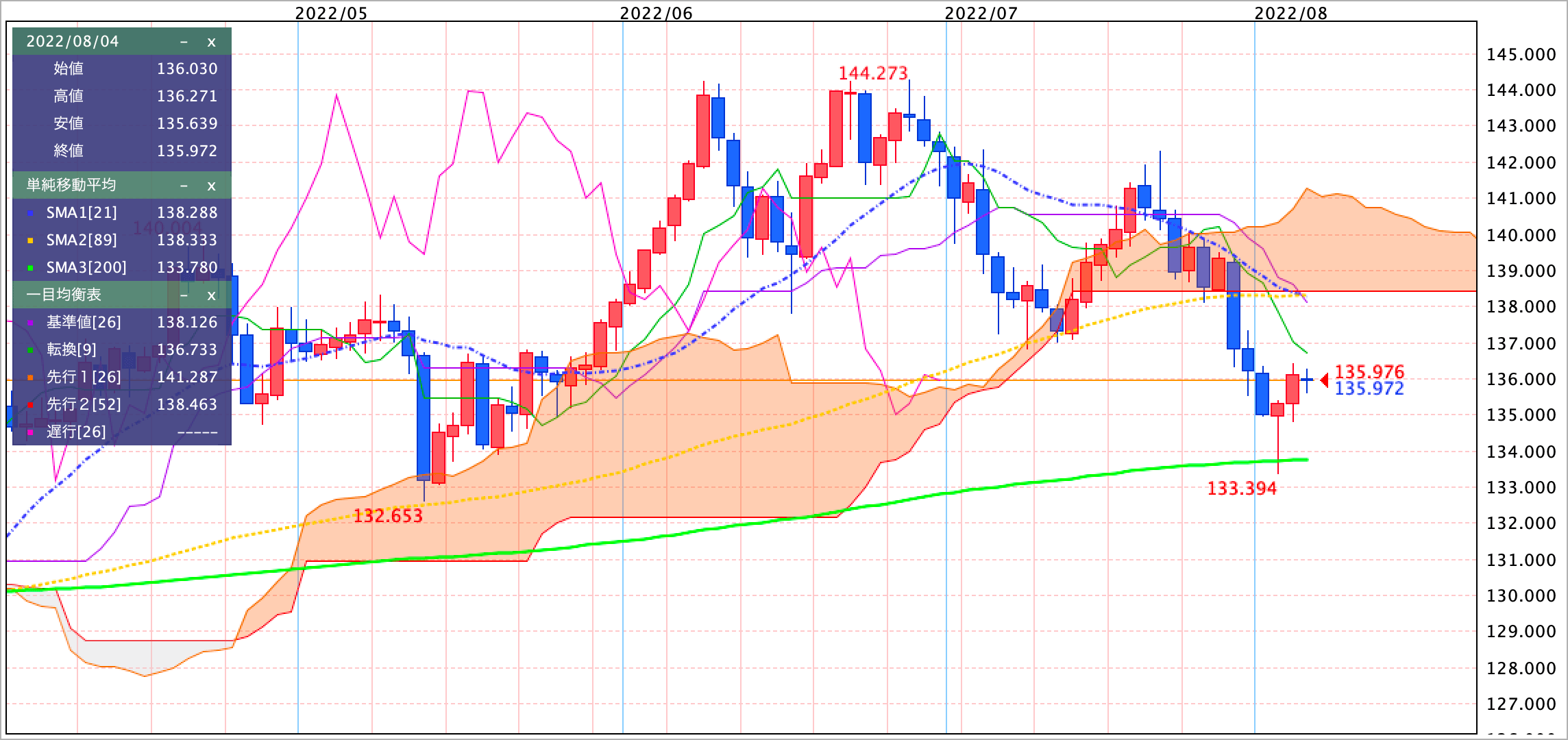Click the 遅行[26] magenta color marker
Screen dimensions: 1568x740
[x=30, y=433]
